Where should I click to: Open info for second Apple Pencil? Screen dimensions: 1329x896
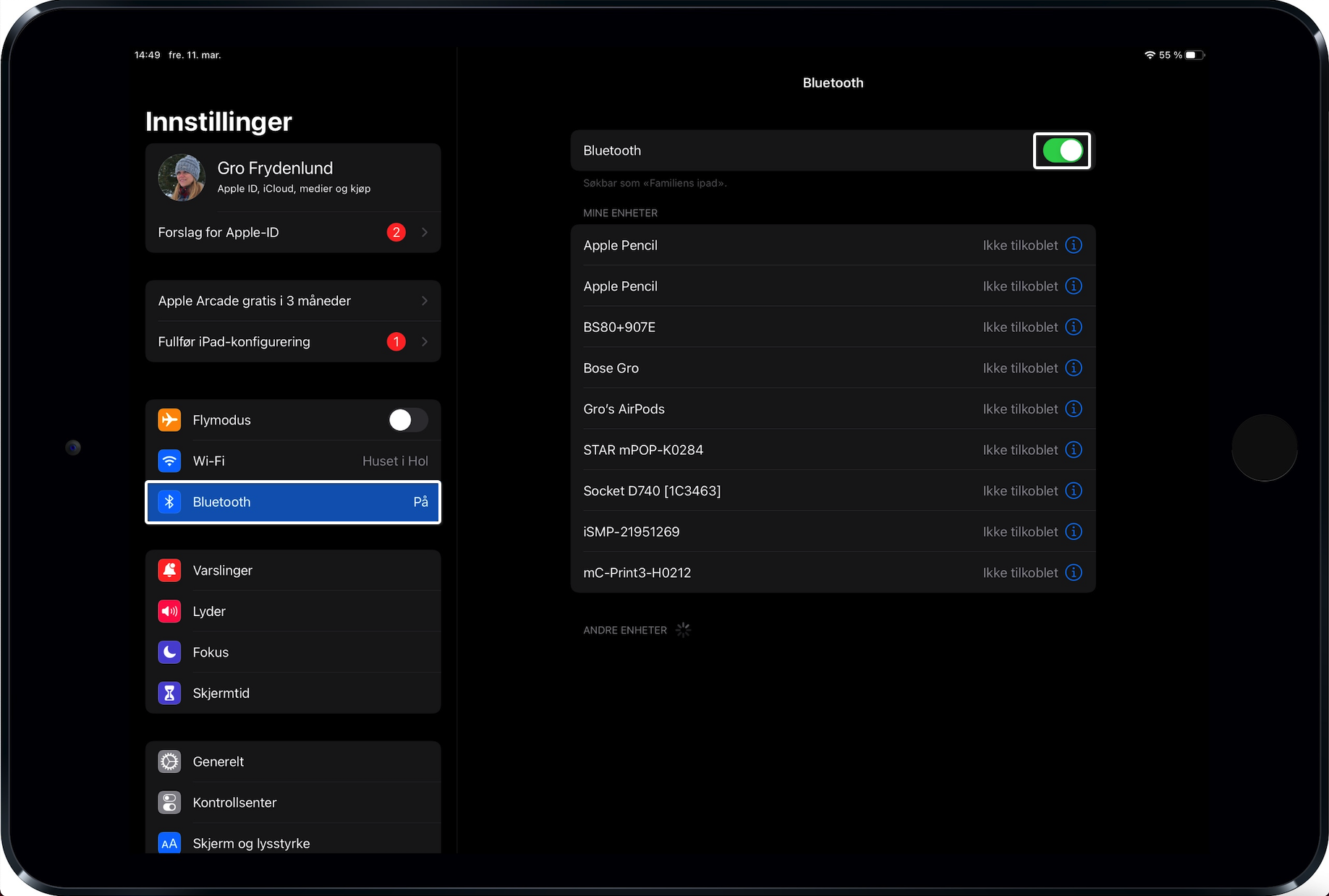[x=1074, y=286]
